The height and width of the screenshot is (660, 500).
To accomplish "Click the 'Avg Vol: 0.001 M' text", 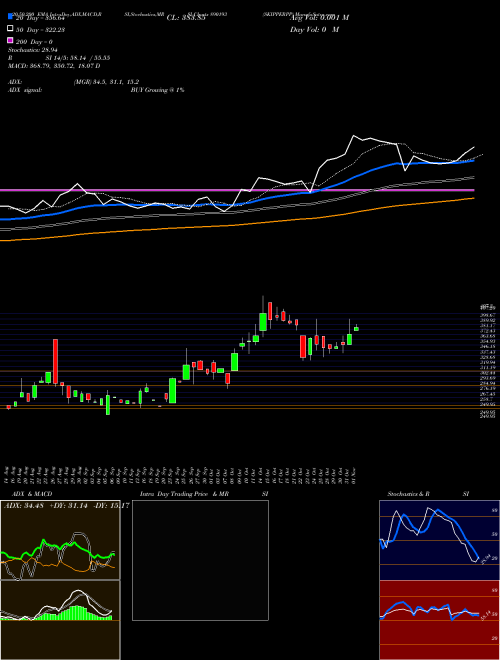I will 319,18.
